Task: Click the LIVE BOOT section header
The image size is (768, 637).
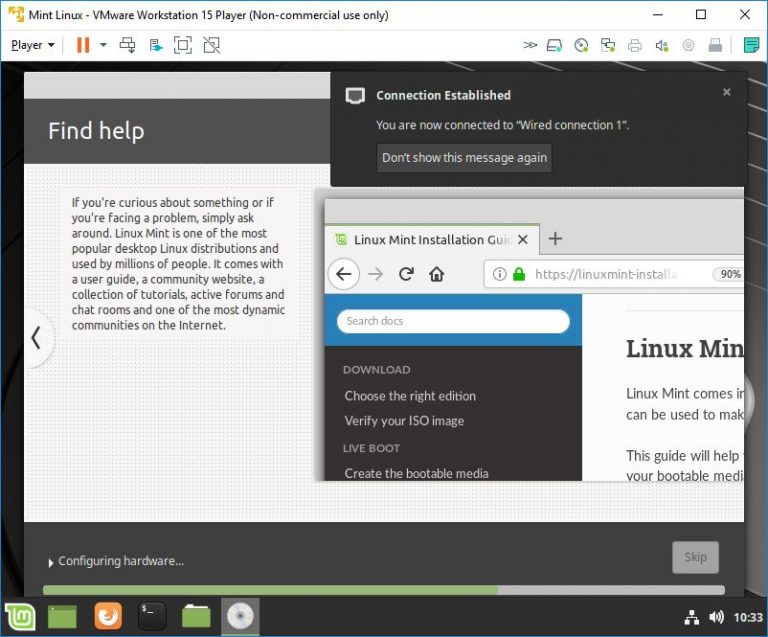Action: pos(371,448)
